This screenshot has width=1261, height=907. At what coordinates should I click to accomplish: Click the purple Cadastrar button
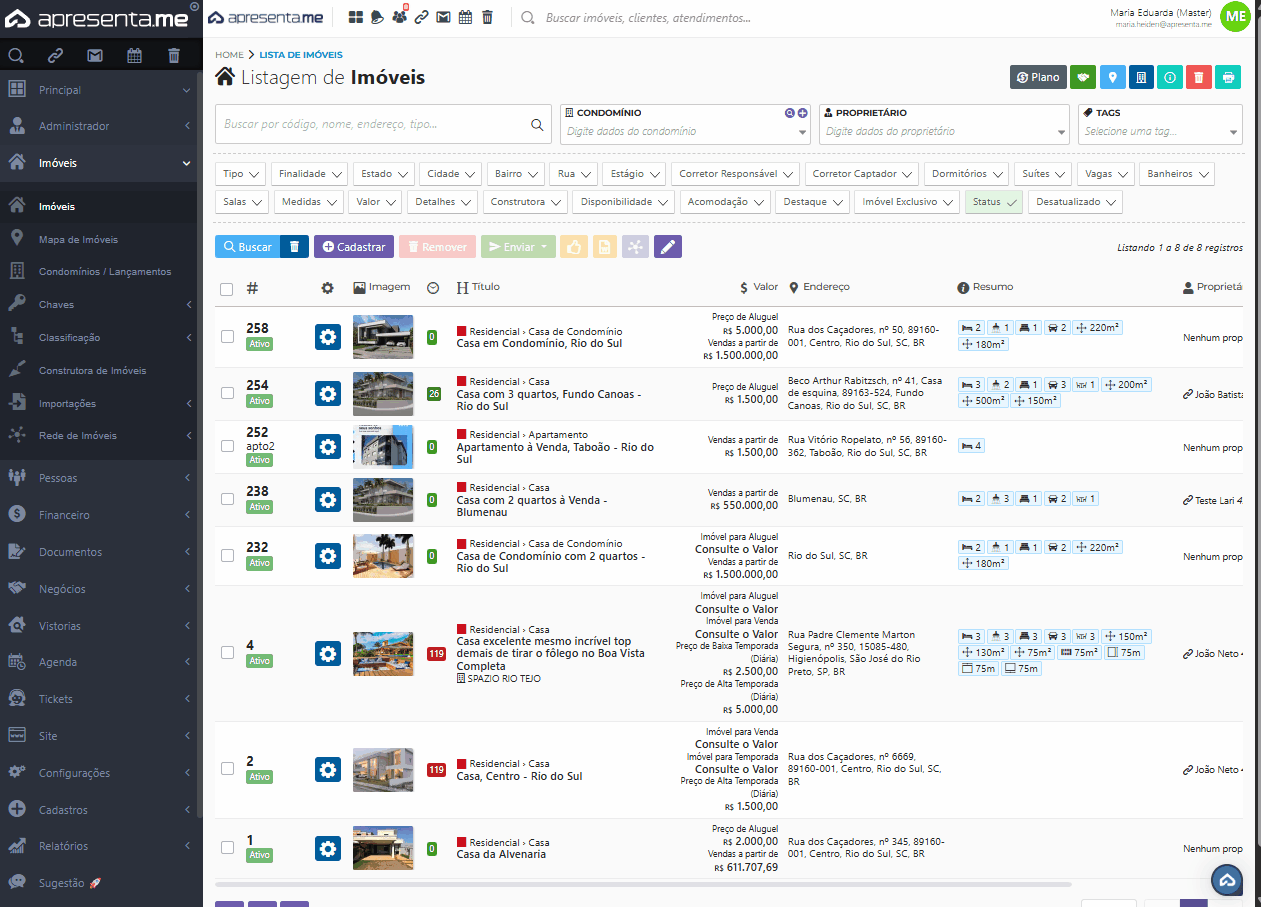pyautogui.click(x=353, y=247)
